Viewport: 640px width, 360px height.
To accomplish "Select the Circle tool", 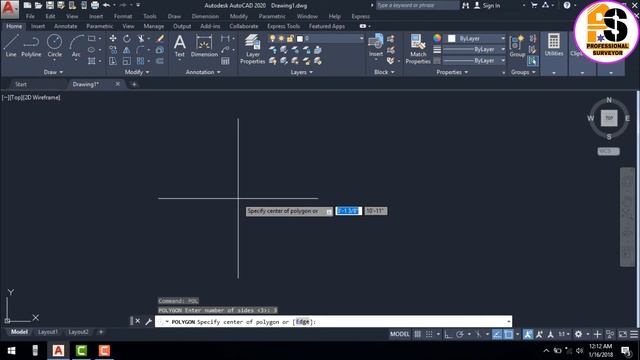I will pyautogui.click(x=54, y=45).
